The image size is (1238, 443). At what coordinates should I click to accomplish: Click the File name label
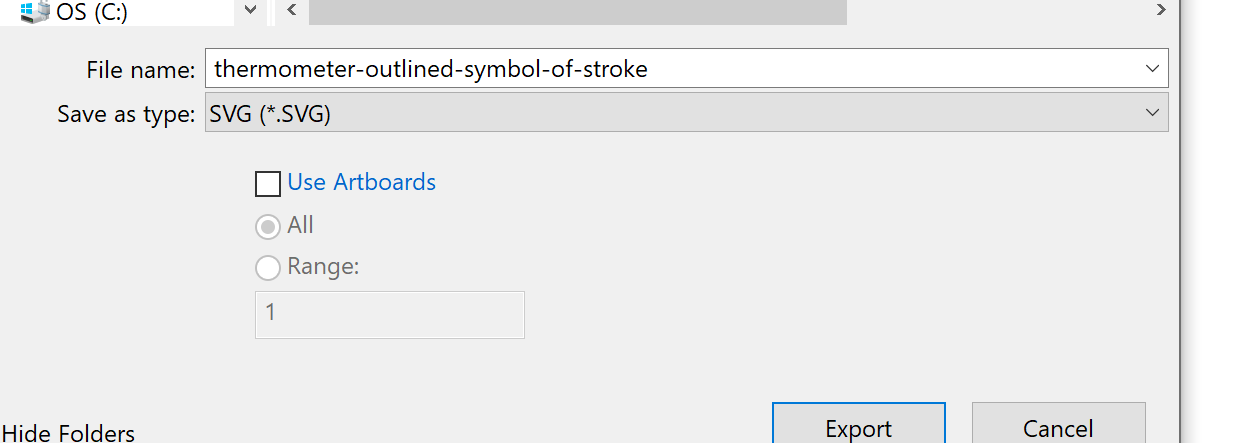tap(141, 70)
